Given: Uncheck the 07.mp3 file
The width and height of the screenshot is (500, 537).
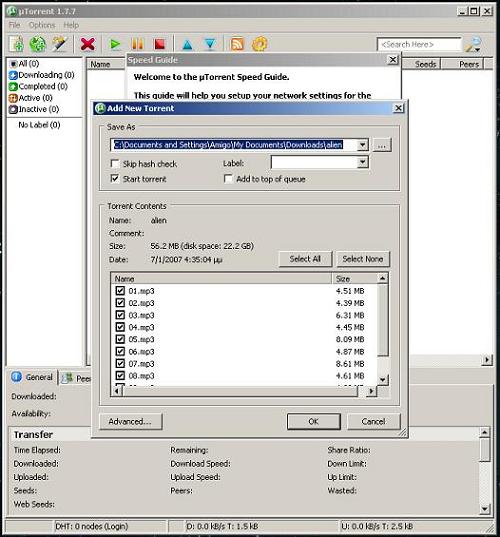Looking at the screenshot, I should pos(120,363).
